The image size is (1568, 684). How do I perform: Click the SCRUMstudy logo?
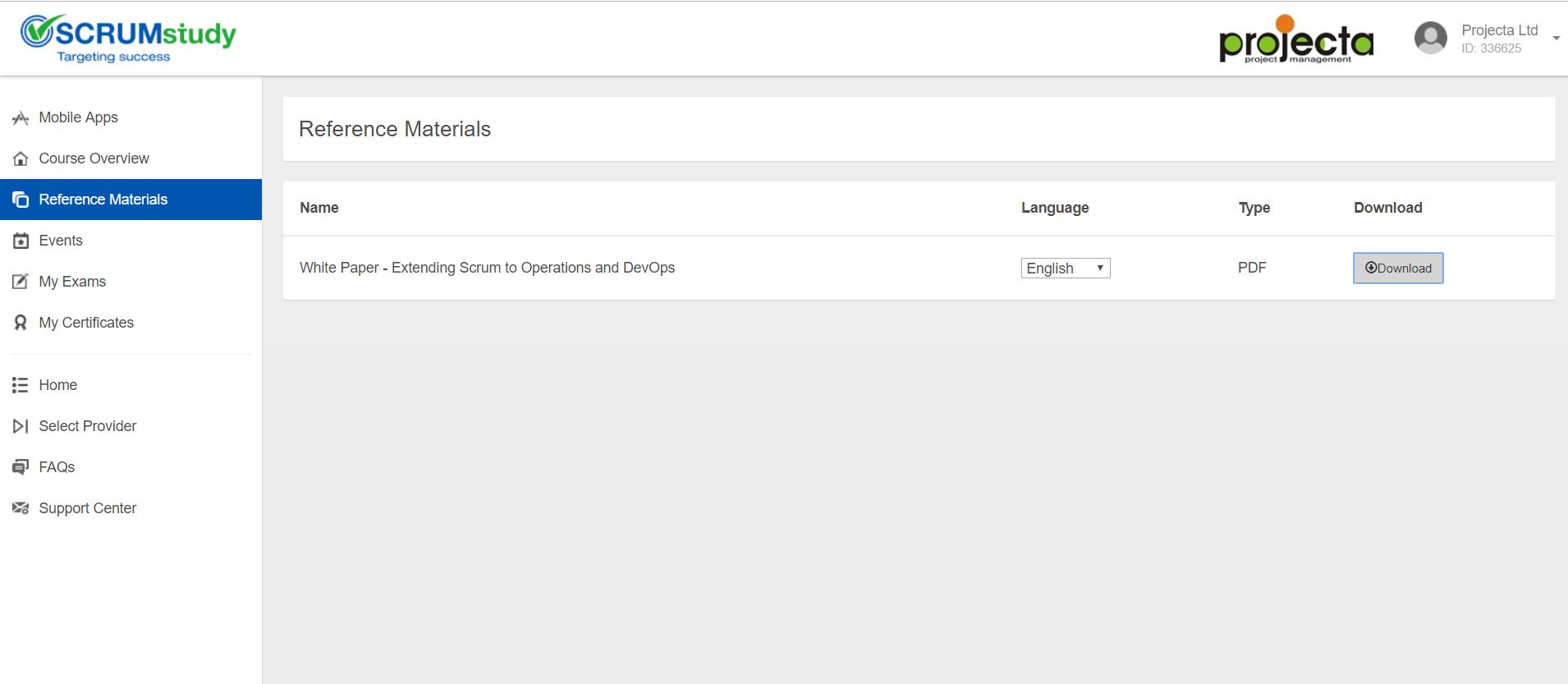tap(128, 38)
